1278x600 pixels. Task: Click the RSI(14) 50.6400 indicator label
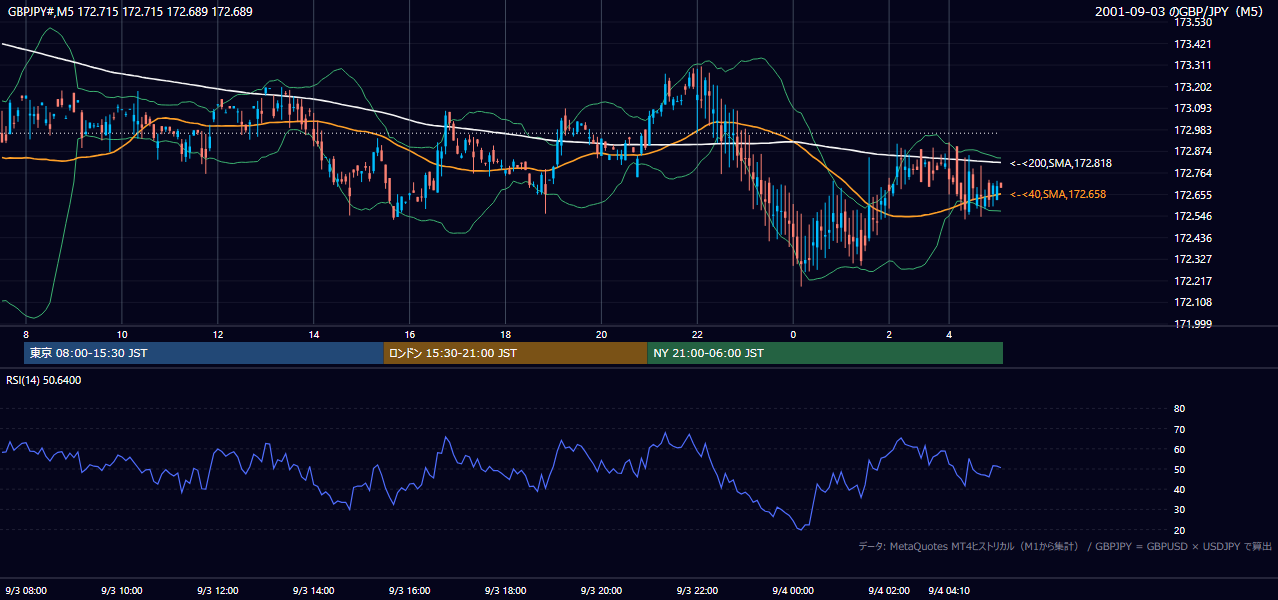44,380
